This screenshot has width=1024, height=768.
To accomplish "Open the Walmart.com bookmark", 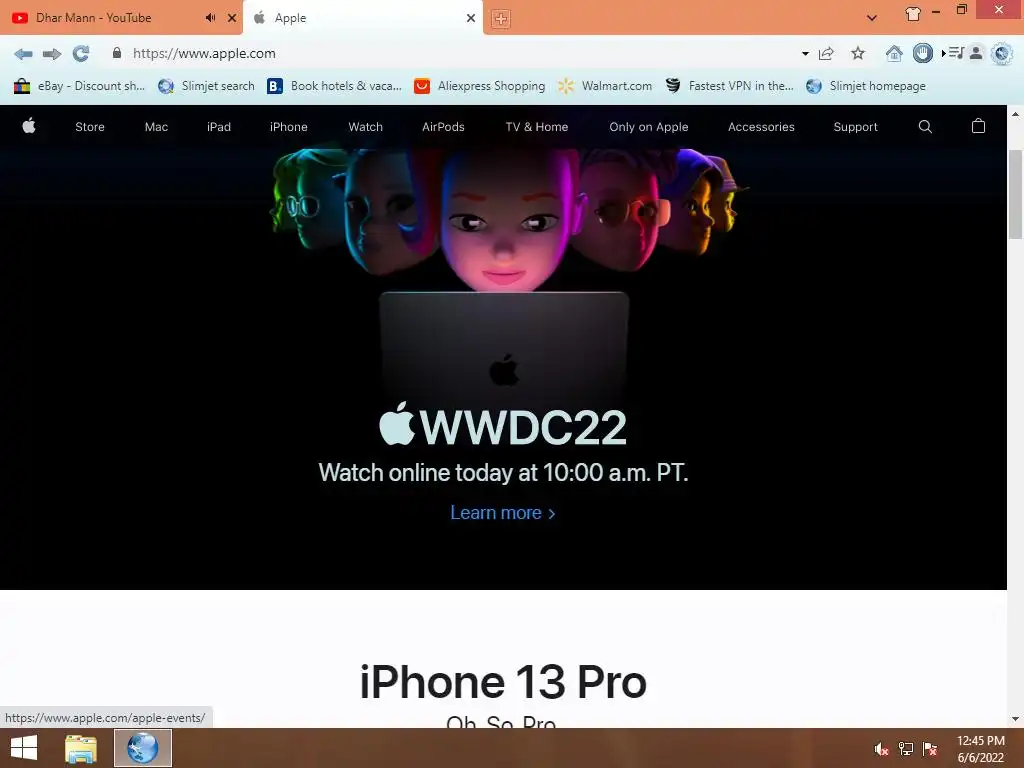I will click(605, 86).
